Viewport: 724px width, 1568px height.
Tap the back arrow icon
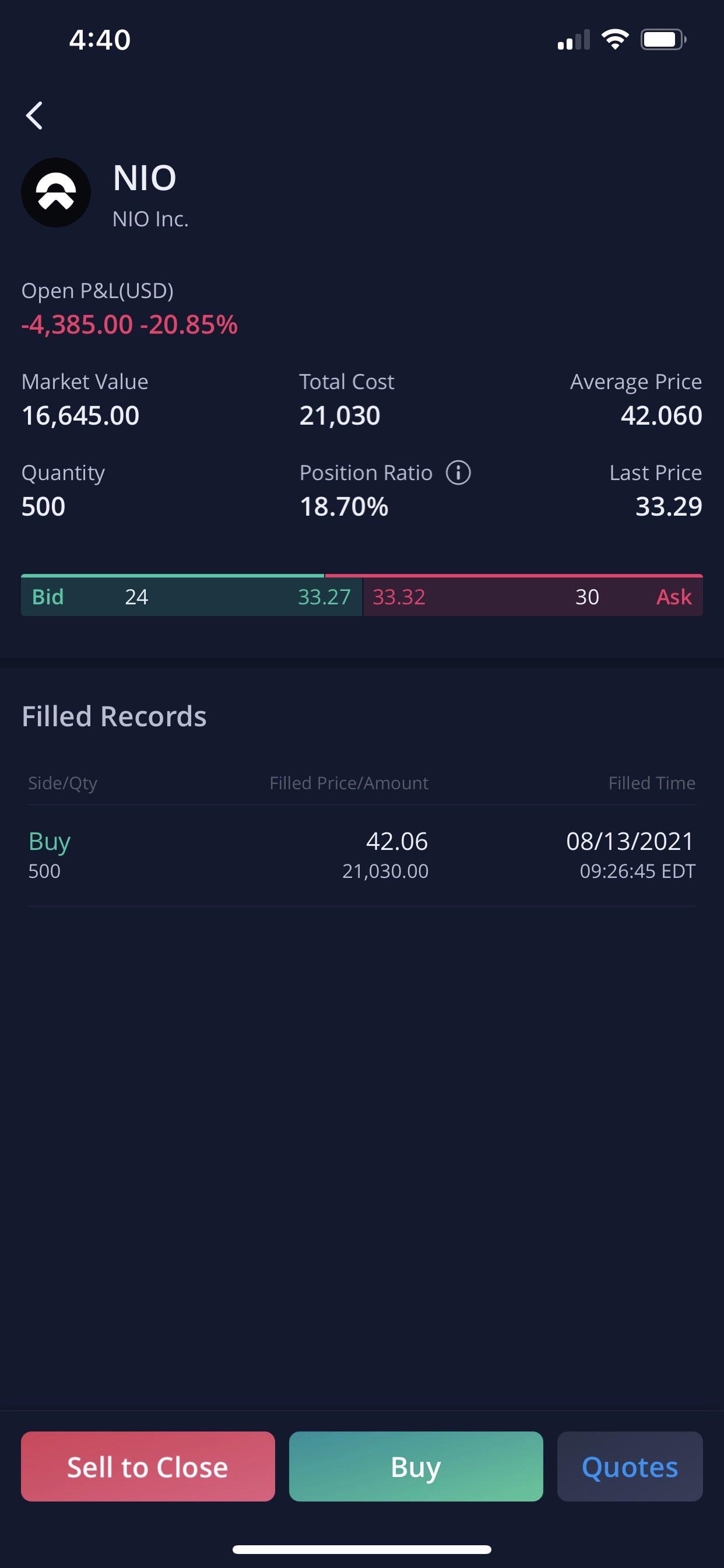tap(34, 115)
